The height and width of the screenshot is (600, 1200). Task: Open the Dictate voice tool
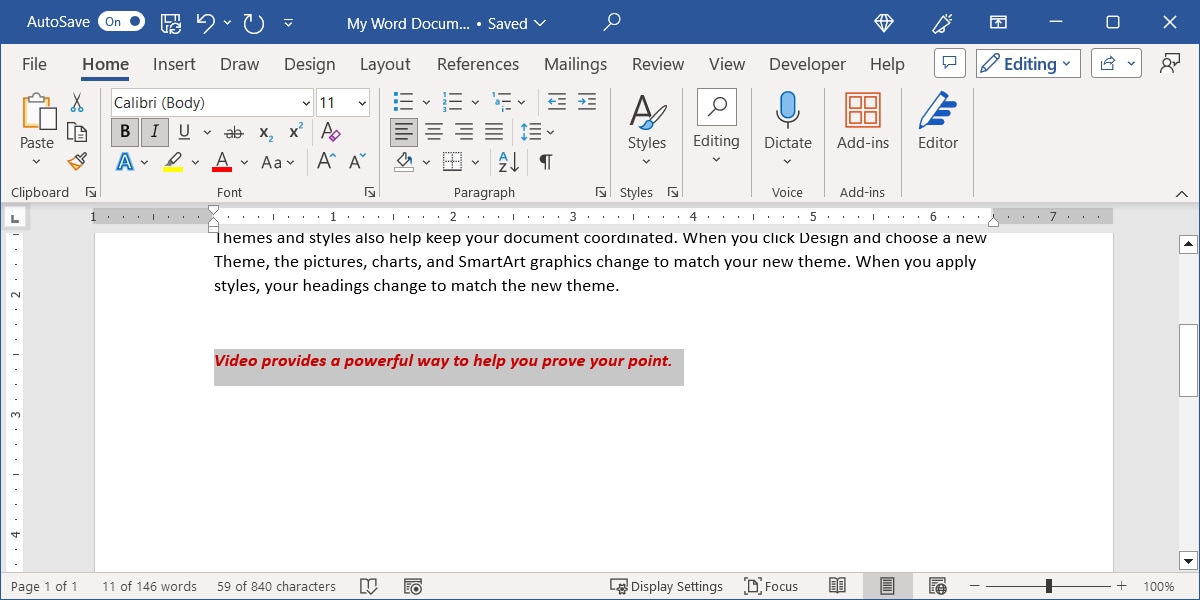pos(788,118)
